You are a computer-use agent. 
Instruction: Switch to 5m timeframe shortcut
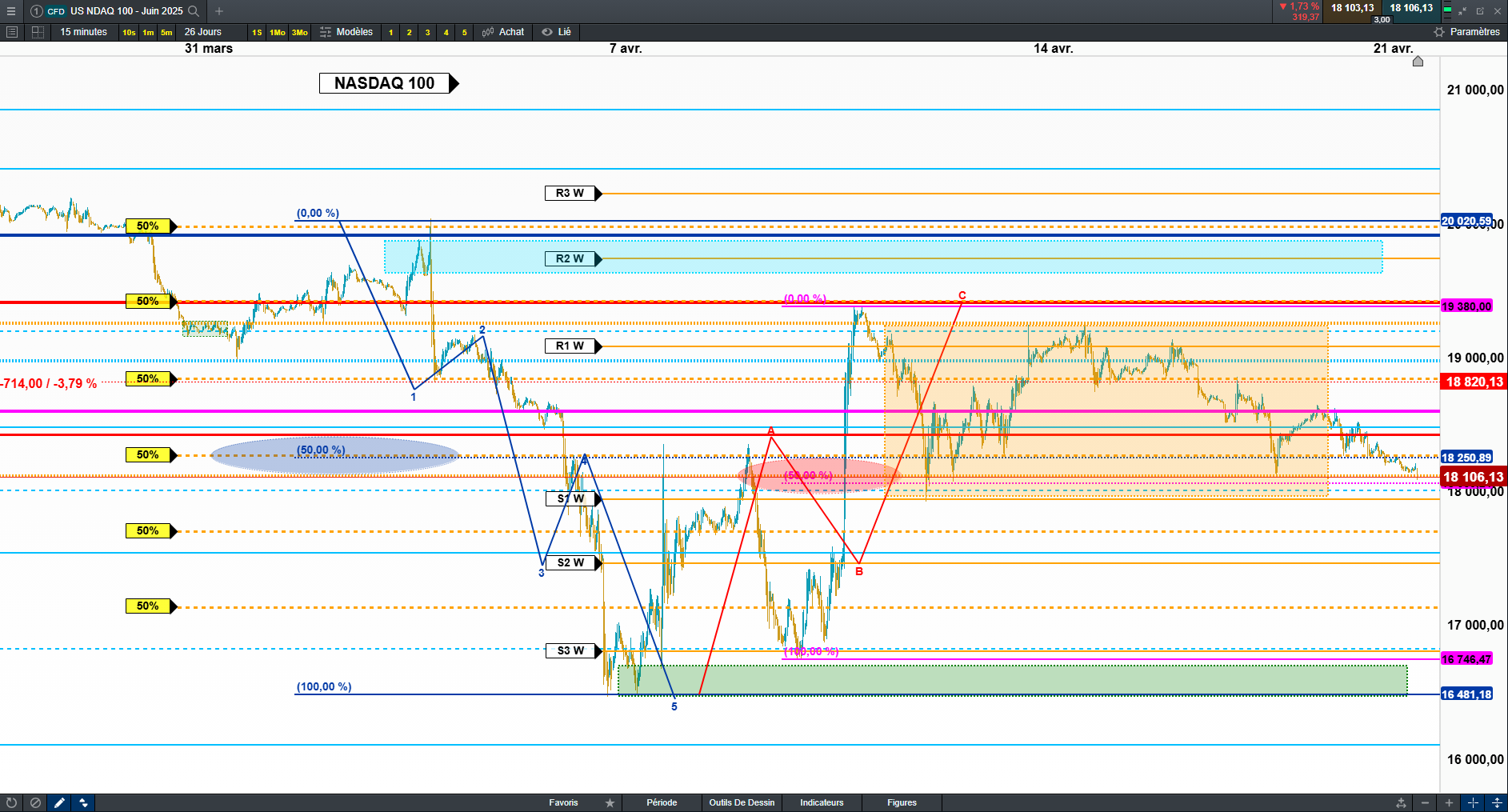166,33
